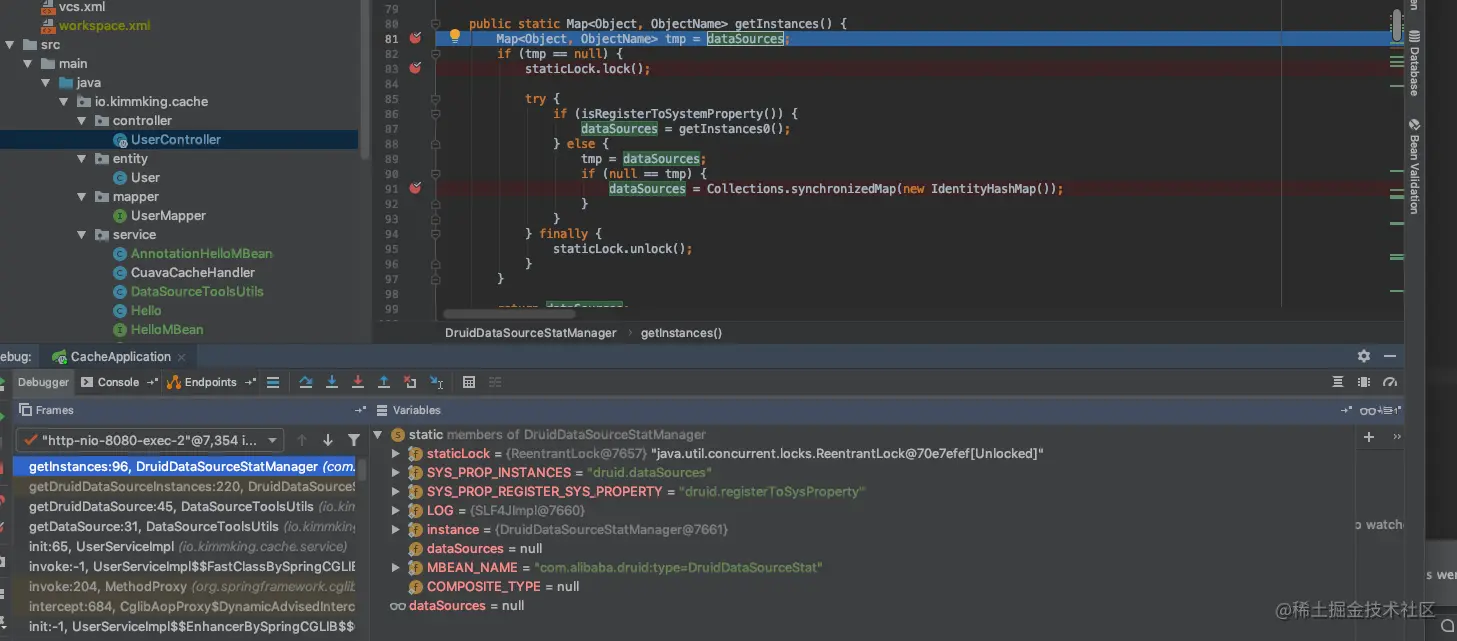Open the Database side tool window

[x=1414, y=63]
